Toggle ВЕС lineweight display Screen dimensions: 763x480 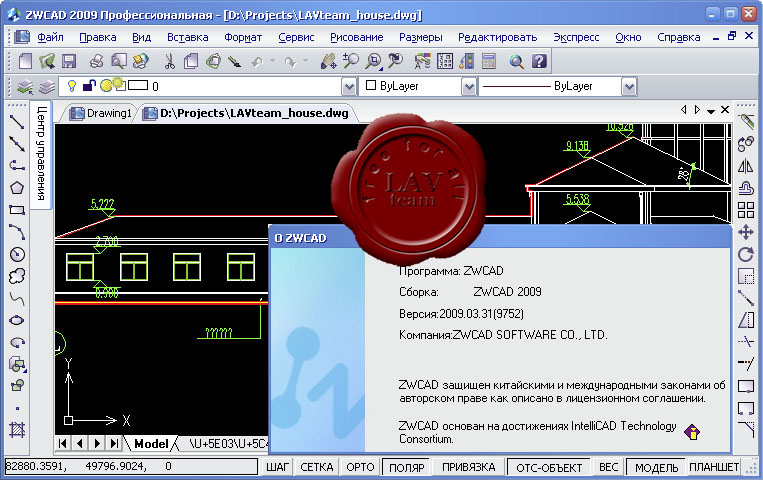click(x=608, y=467)
